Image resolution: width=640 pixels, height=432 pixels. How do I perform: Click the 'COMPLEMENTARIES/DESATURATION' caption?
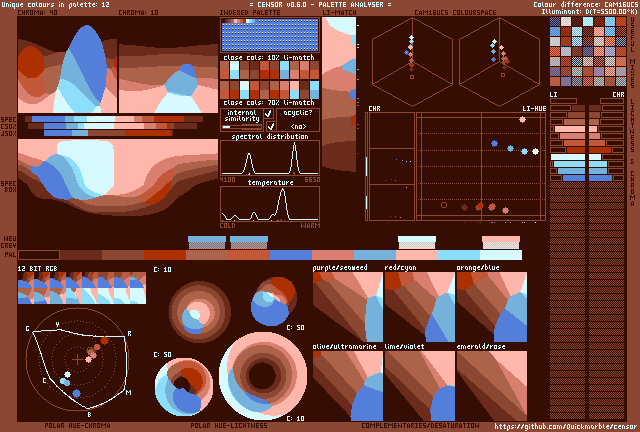(x=420, y=425)
